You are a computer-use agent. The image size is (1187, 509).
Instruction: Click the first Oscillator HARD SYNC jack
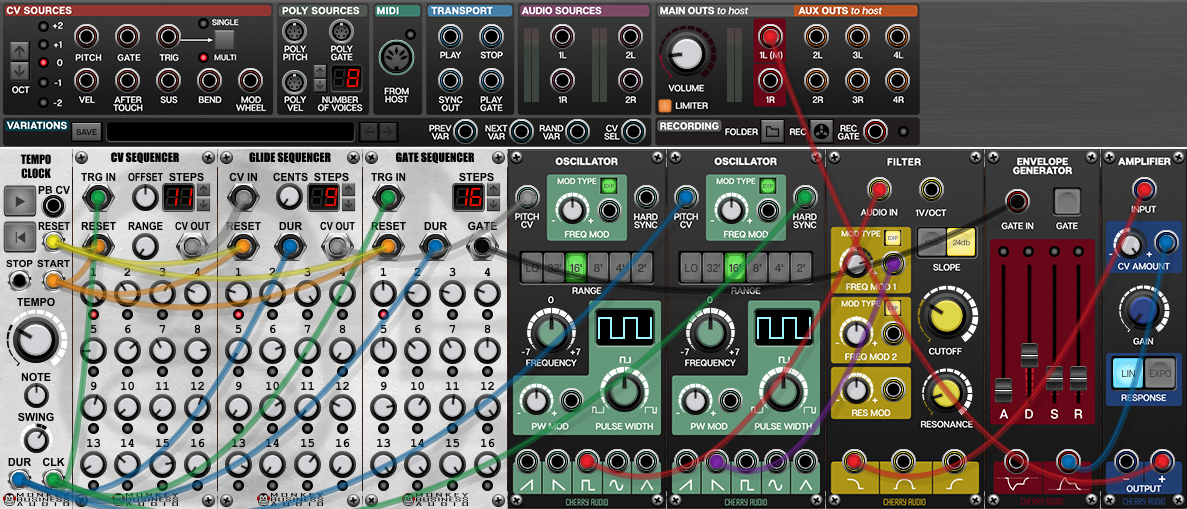(645, 198)
